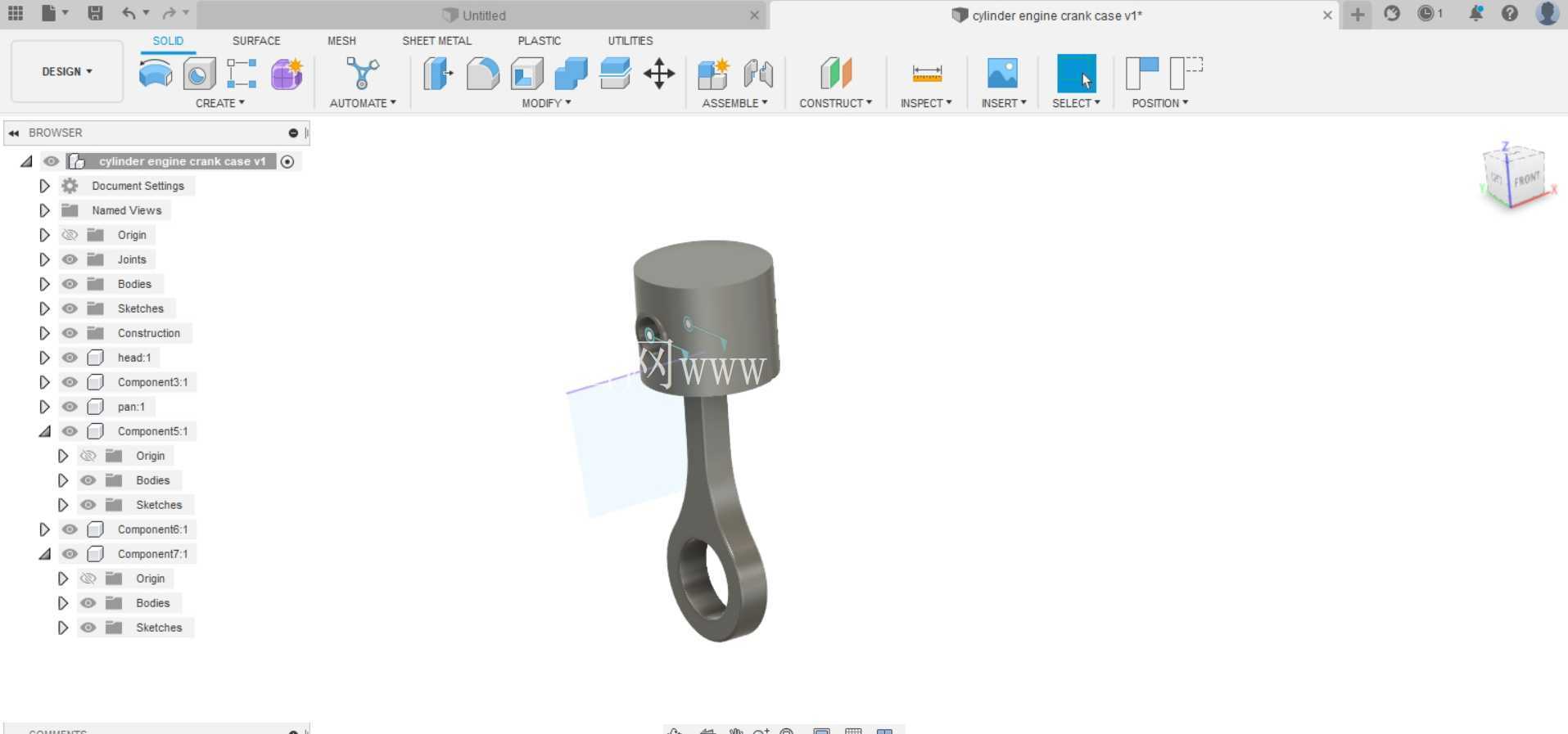Collapse the Component7:1 node
This screenshot has height=734, width=1568.
[x=44, y=554]
